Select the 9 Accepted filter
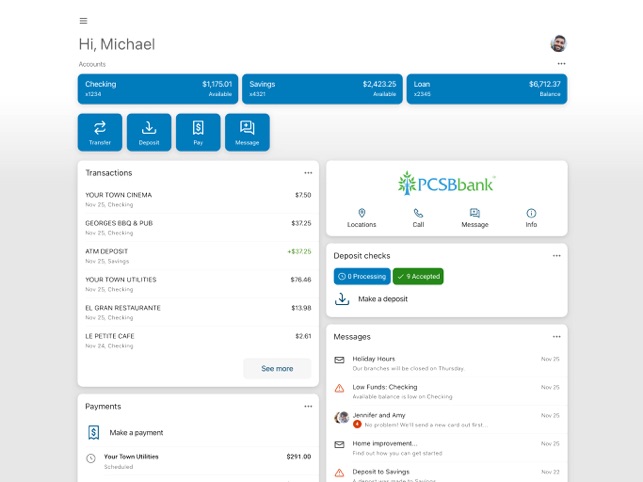 [418, 276]
